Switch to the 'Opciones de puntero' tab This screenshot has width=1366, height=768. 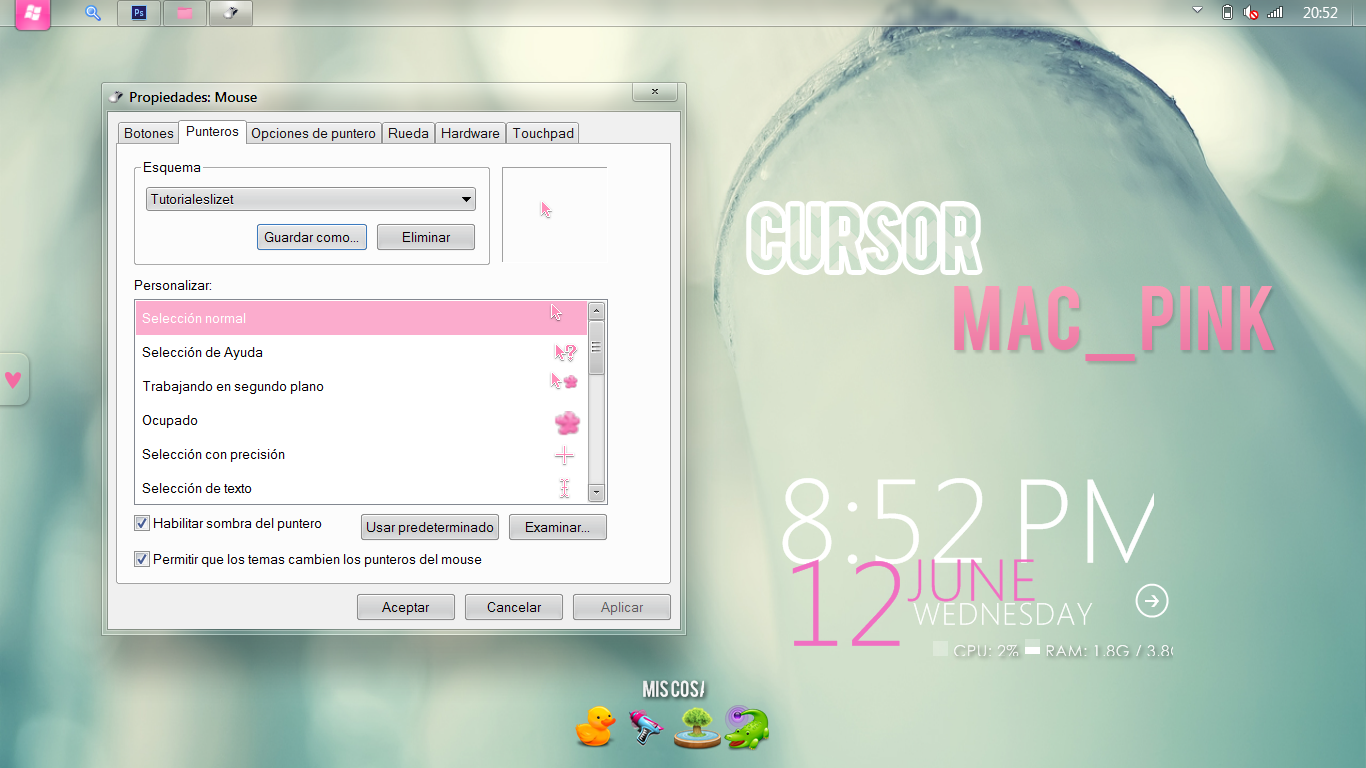(315, 132)
